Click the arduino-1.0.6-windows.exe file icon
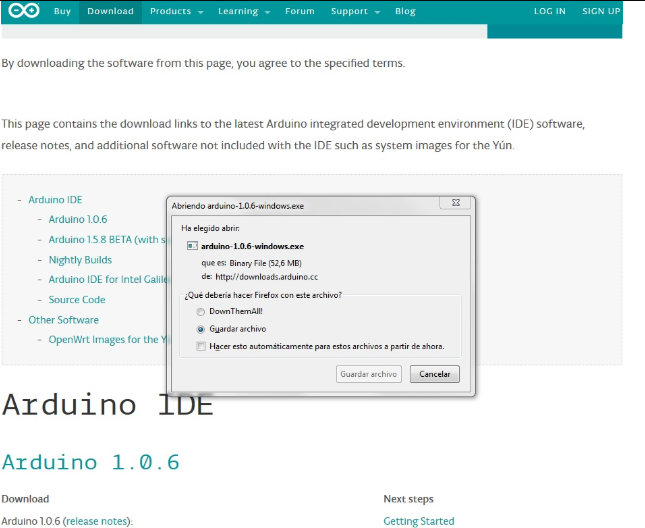The width and height of the screenshot is (645, 528). click(x=192, y=246)
